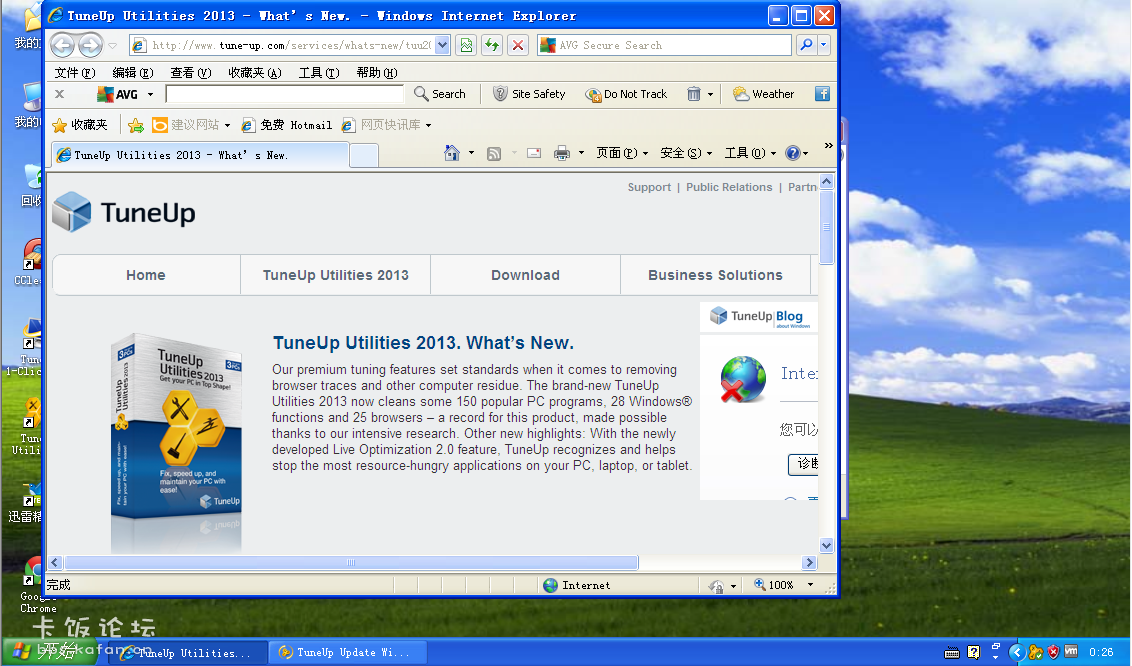Refresh the page with the green arrows icon

tap(492, 45)
